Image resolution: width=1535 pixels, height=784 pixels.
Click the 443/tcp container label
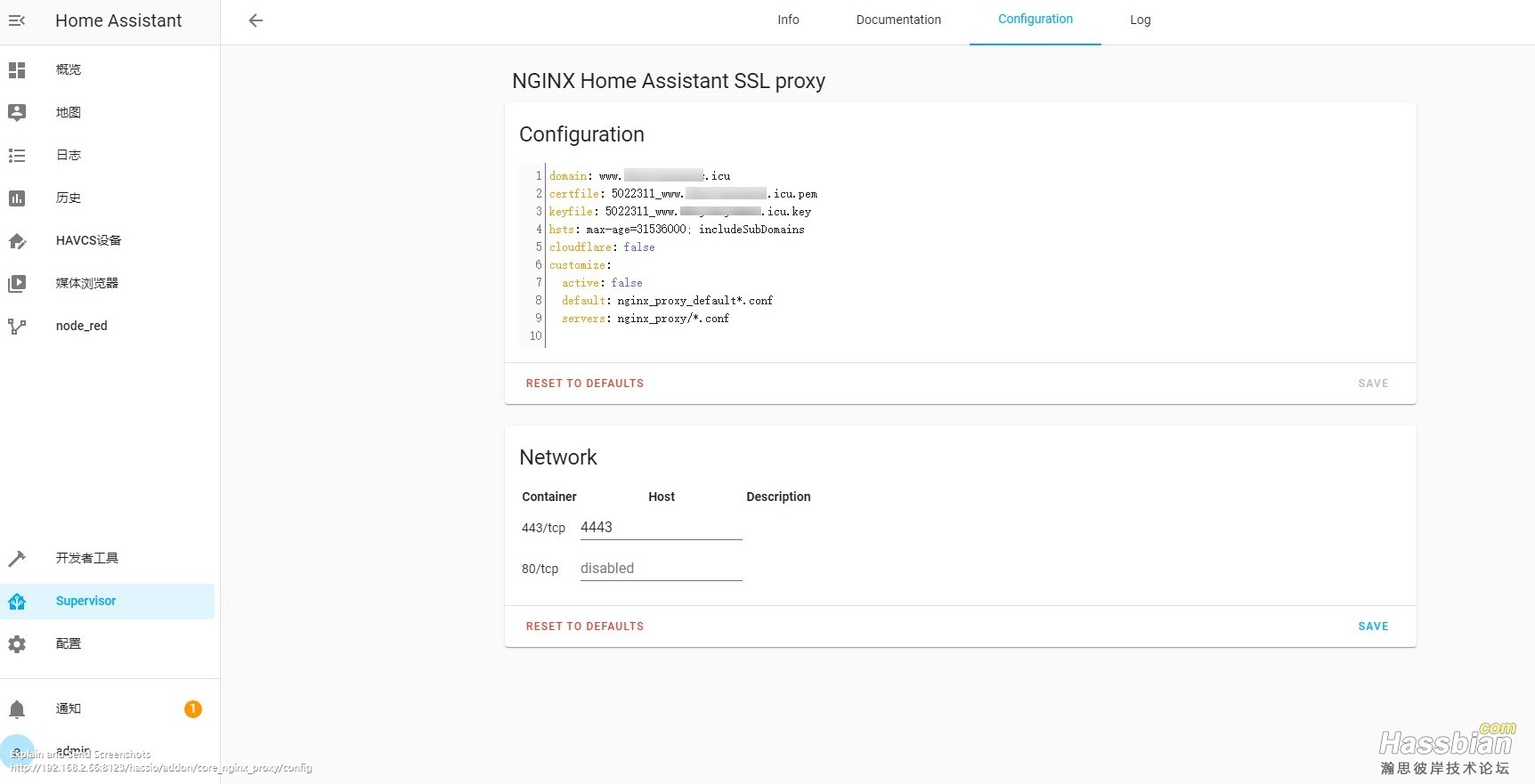[543, 528]
